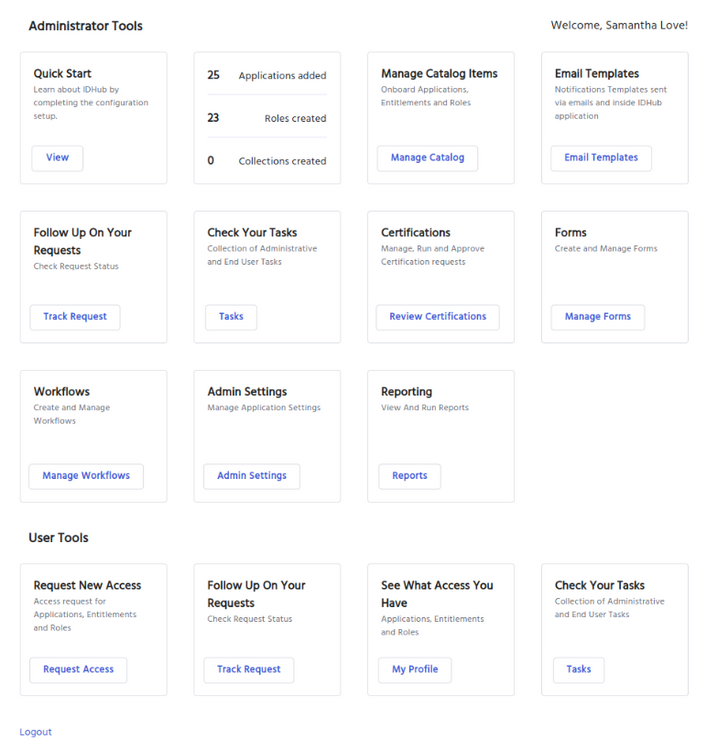Open the Admin Settings button
This screenshot has width=707, height=750.
point(251,476)
